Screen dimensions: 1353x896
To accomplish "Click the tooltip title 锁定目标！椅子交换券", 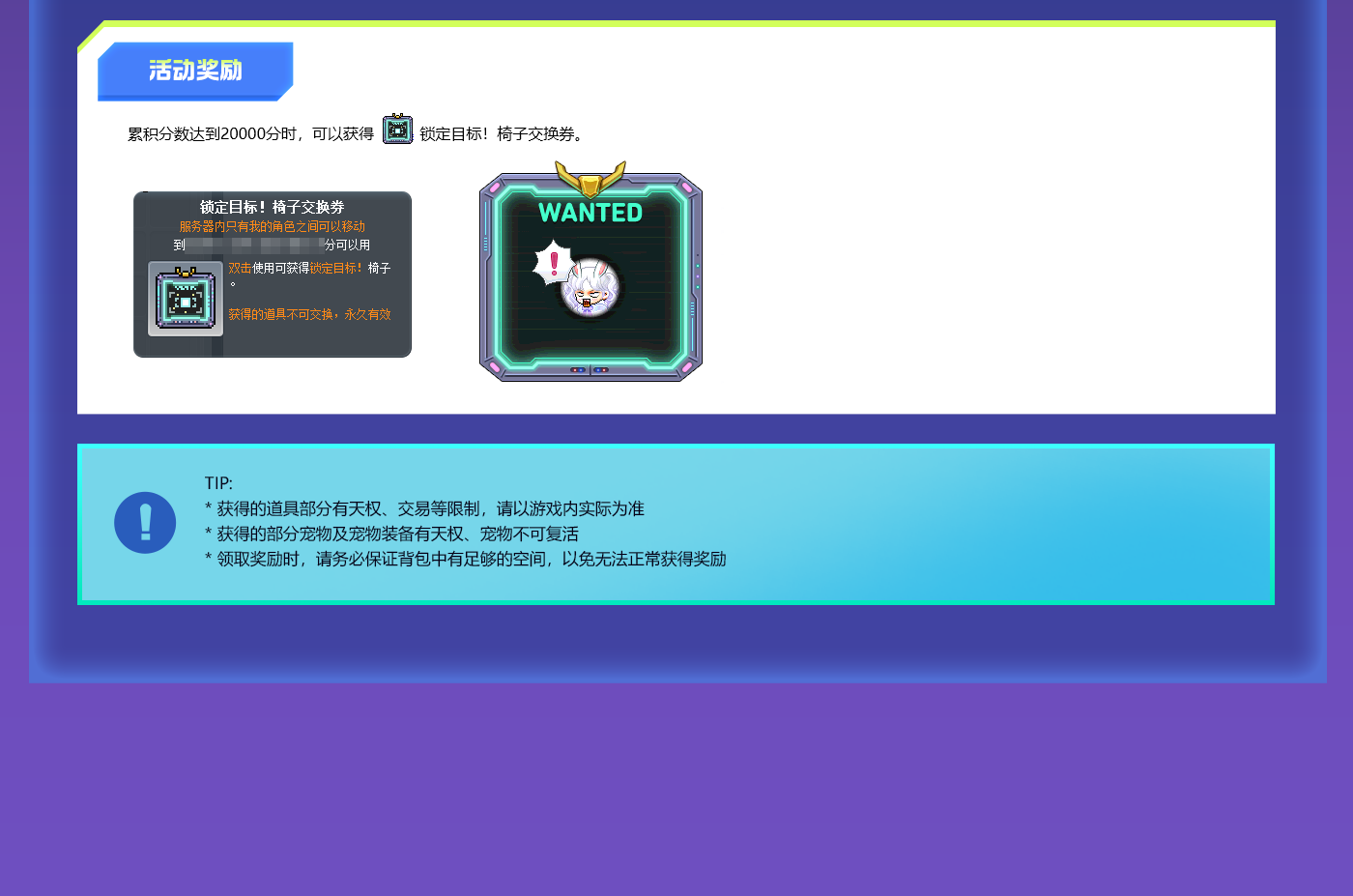I will point(272,207).
